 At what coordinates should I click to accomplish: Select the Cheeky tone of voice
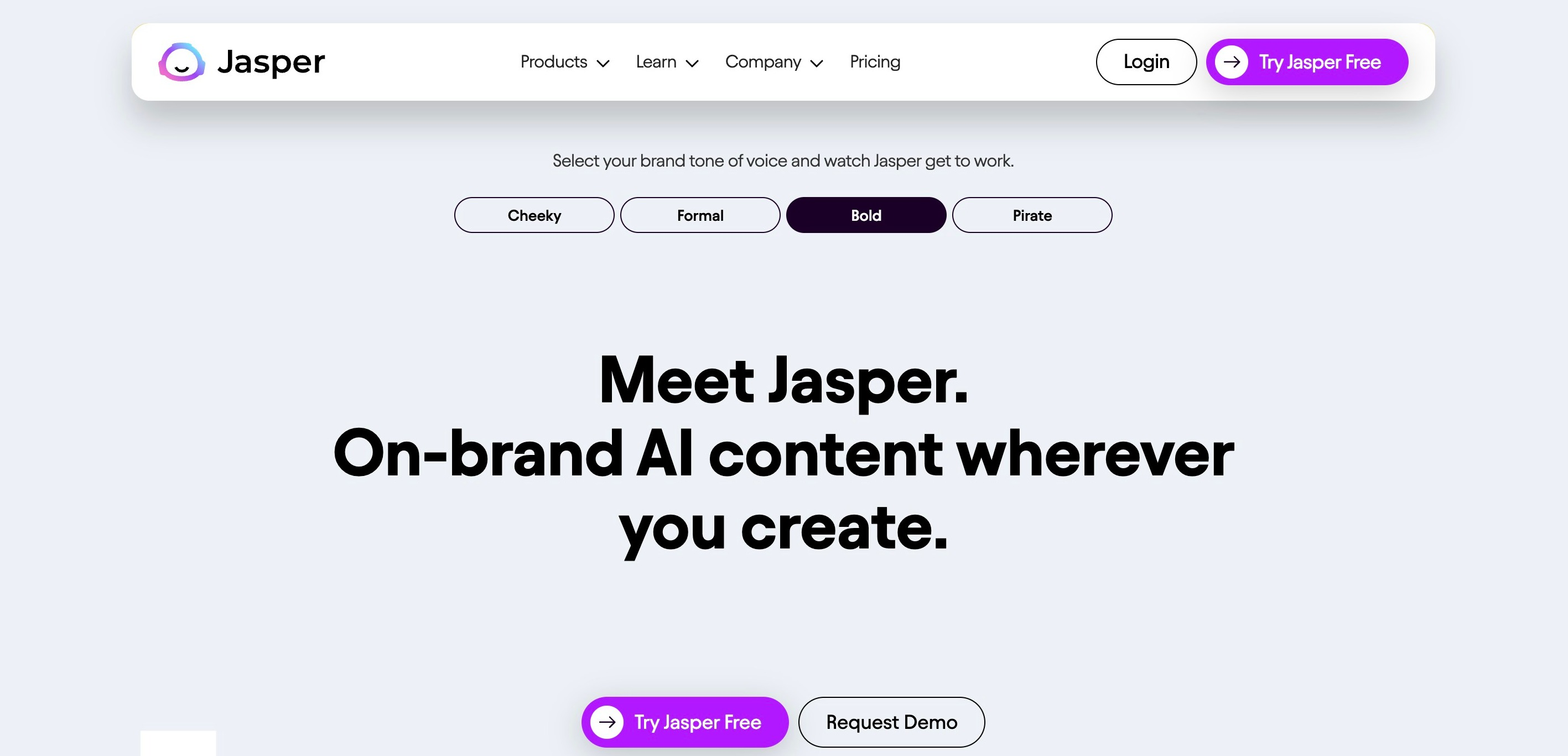[534, 215]
